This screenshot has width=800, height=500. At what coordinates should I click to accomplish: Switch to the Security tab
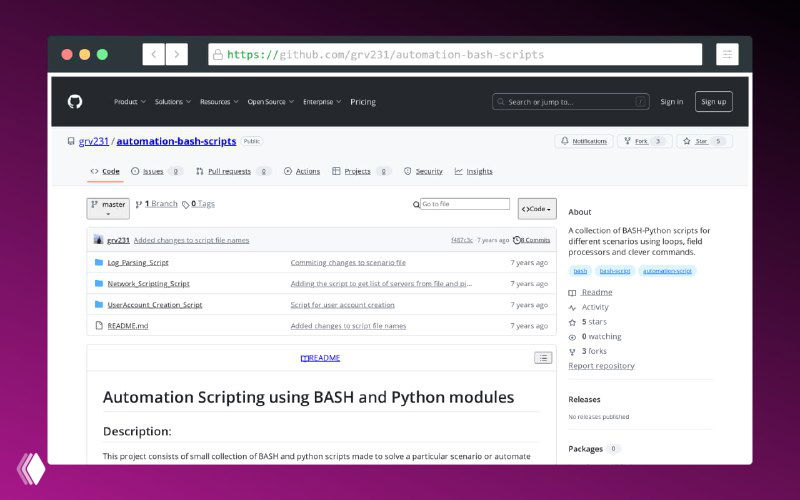[x=423, y=171]
